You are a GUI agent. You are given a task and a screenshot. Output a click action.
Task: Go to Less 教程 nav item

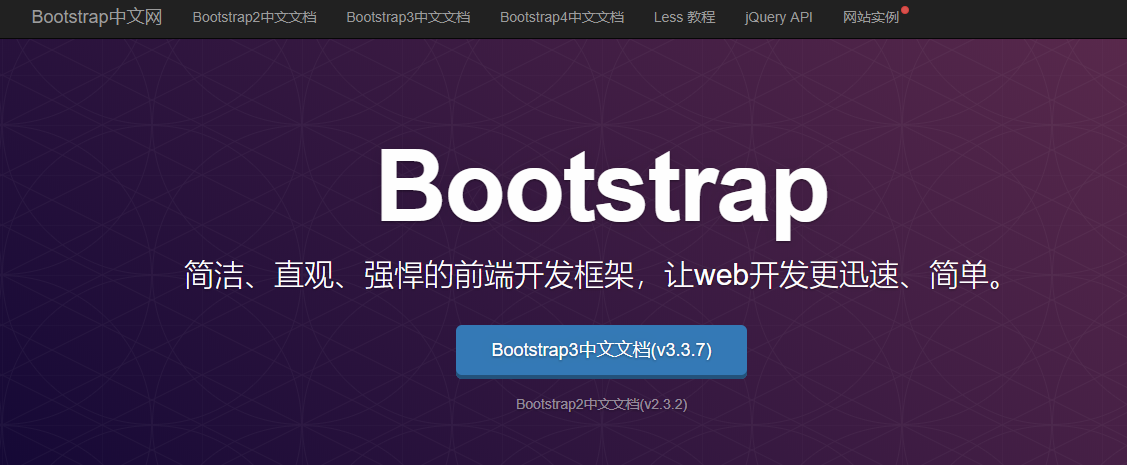[685, 17]
